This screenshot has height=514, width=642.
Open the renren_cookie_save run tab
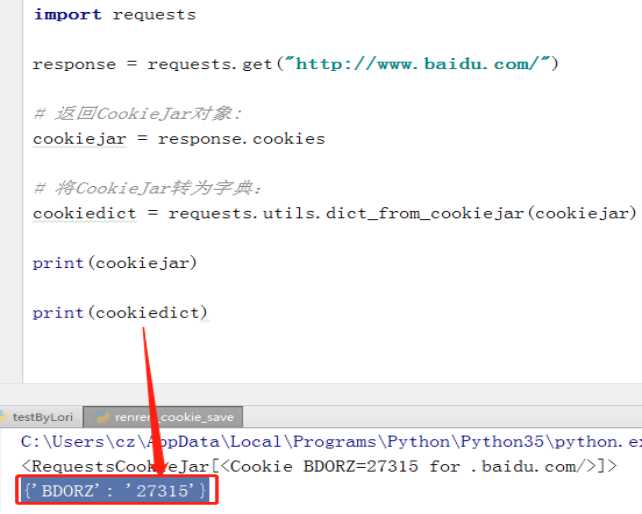[170, 417]
